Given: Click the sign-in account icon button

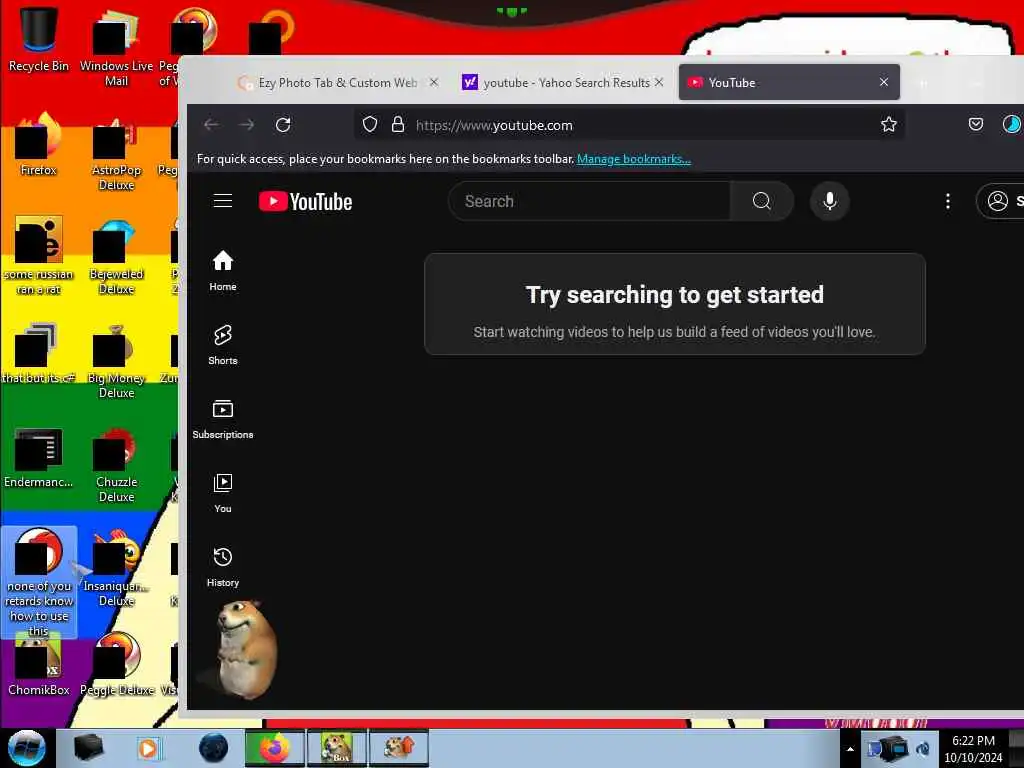Looking at the screenshot, I should pos(1000,201).
